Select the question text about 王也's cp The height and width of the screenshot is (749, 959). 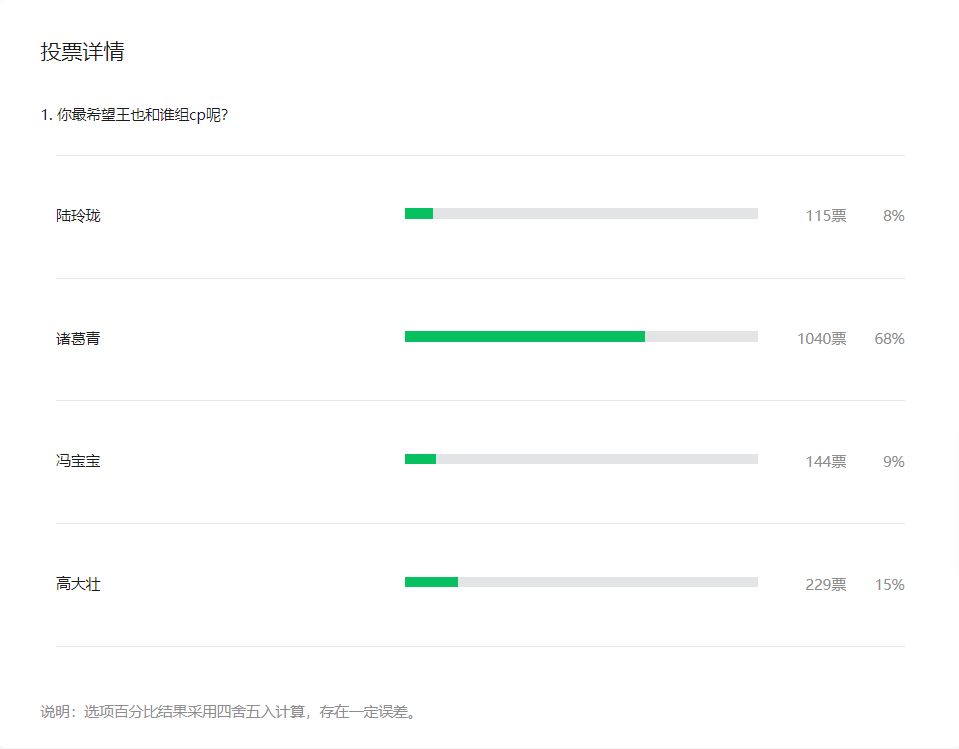[134, 115]
